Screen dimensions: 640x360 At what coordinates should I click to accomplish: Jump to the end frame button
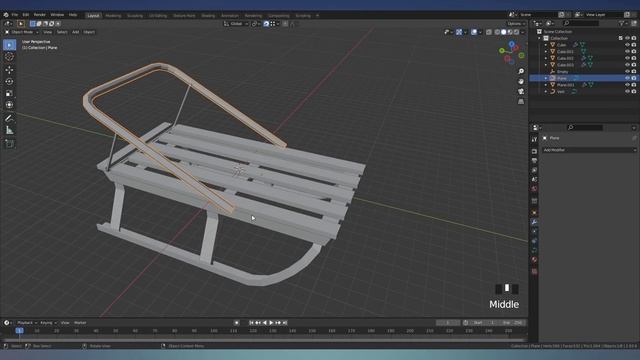tap(285, 323)
